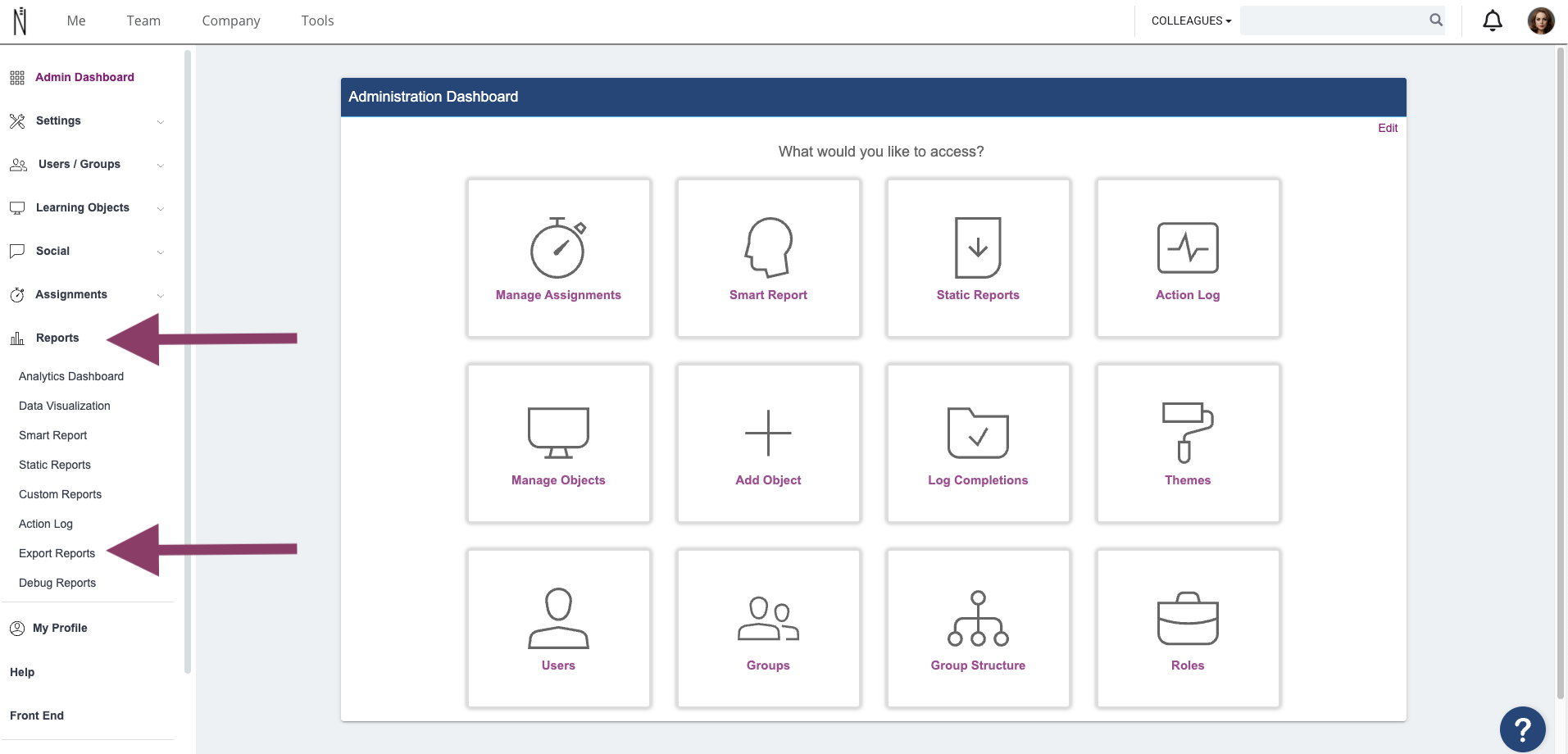1568x754 pixels.
Task: Open the Manage Assignments stopwatch tile
Action: click(x=558, y=258)
